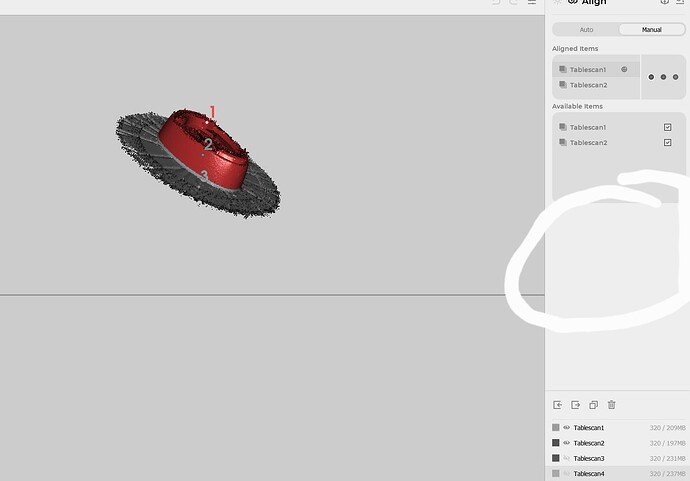The image size is (690, 481).
Task: Click the exit icon beside Align title
Action: pos(679,3)
